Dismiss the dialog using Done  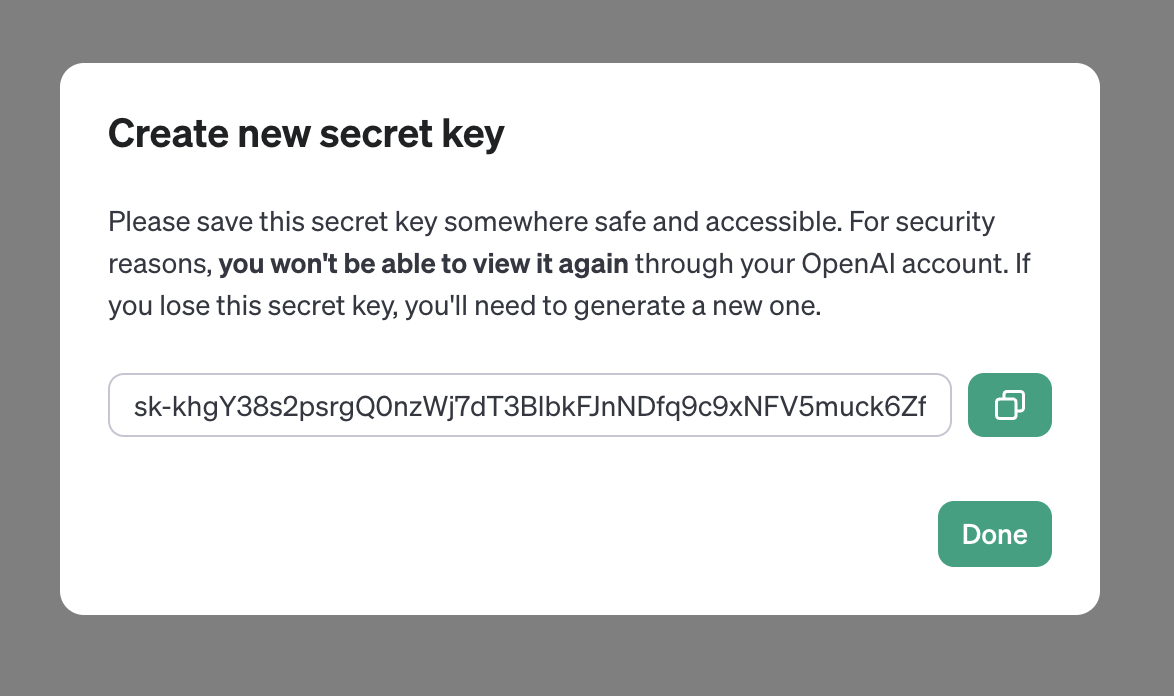point(994,534)
